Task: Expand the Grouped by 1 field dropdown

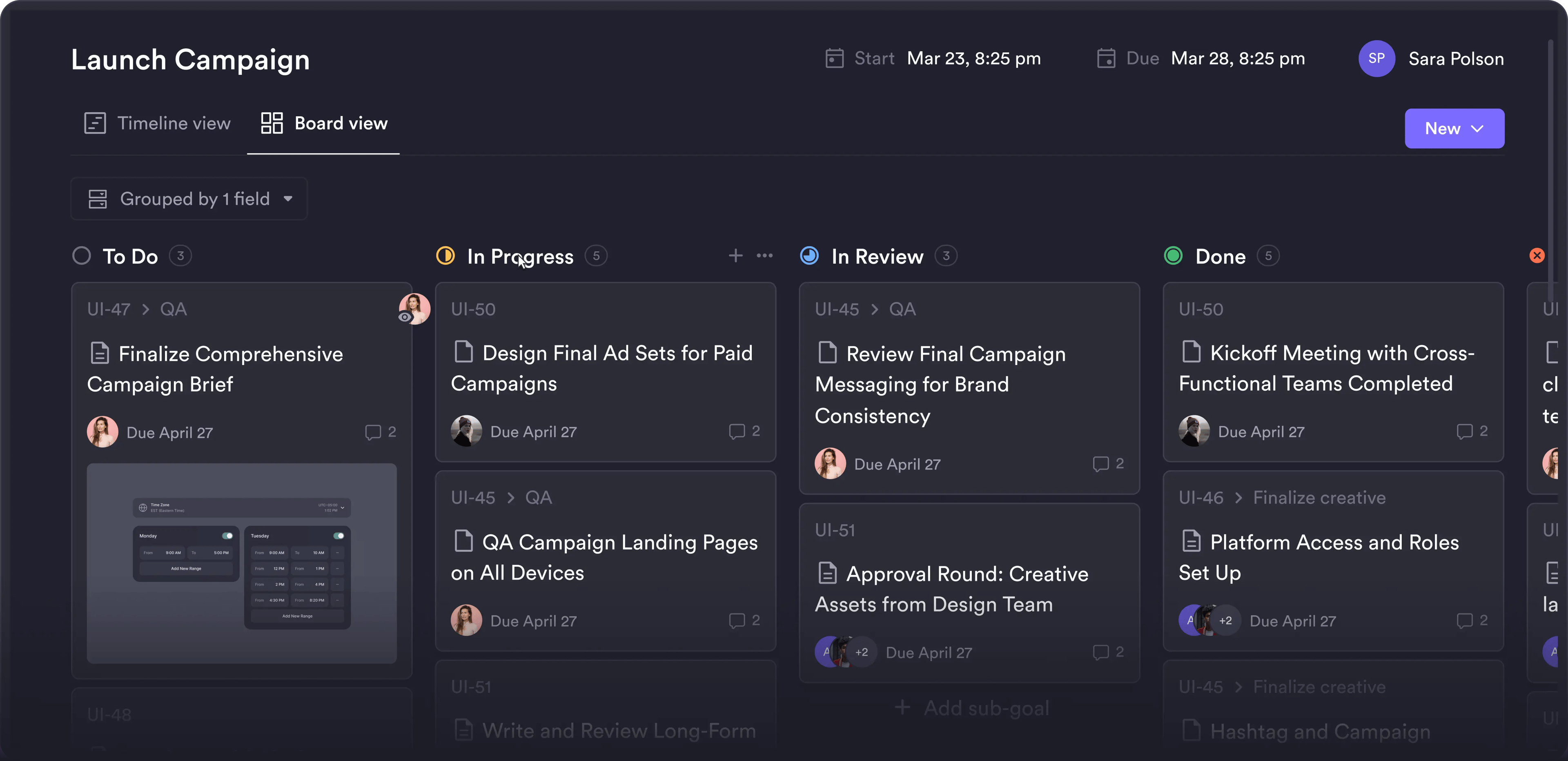Action: 189,198
